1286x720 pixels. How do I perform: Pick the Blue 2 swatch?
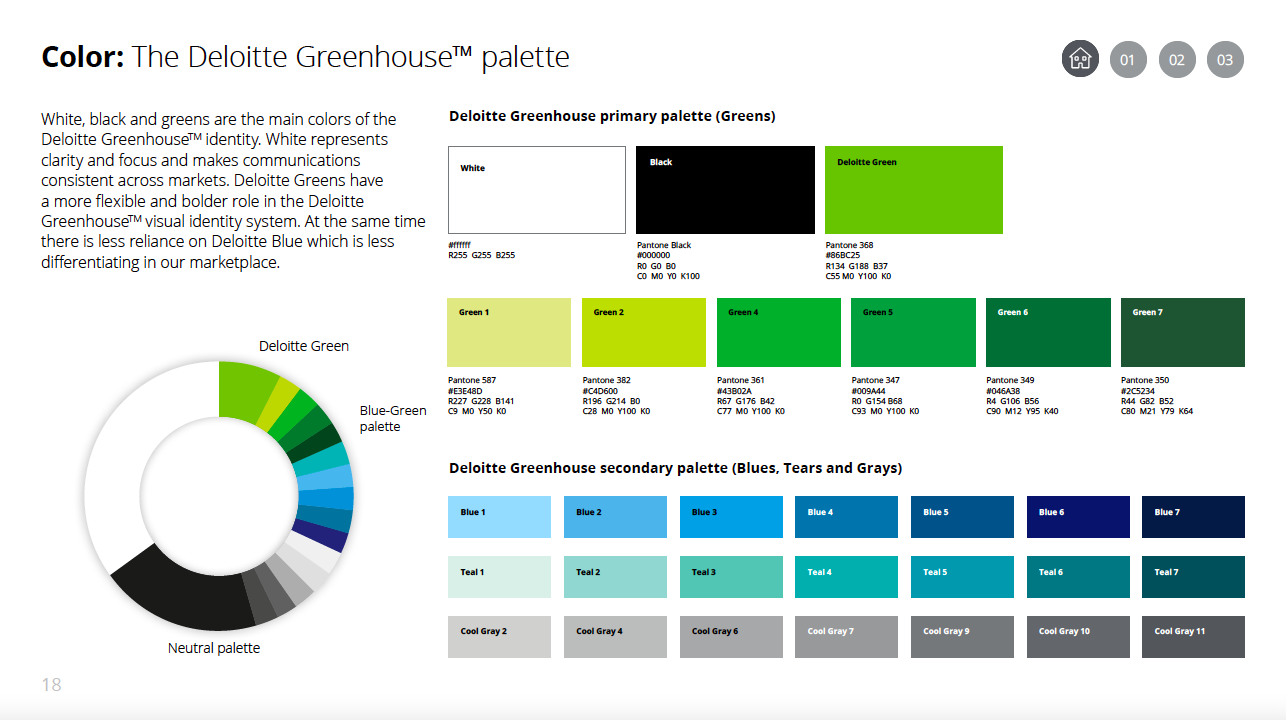click(x=615, y=517)
